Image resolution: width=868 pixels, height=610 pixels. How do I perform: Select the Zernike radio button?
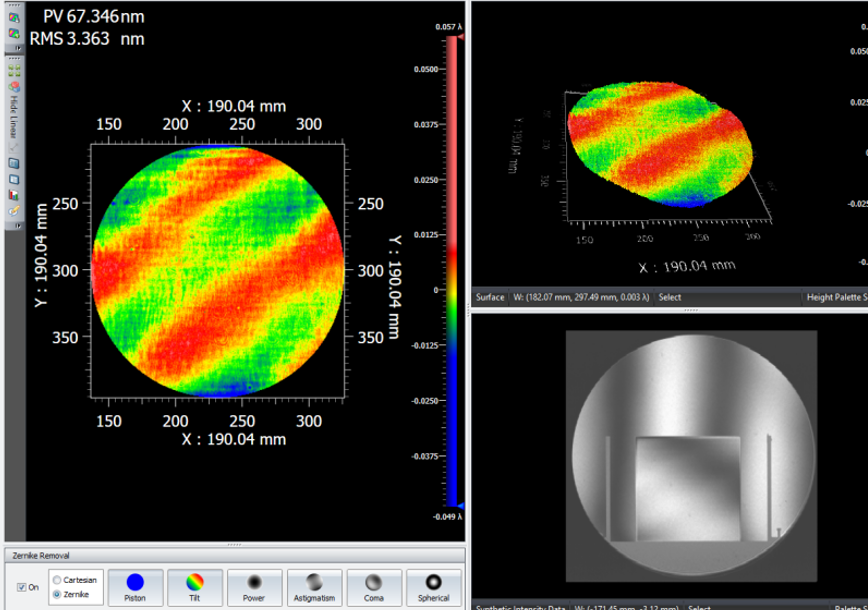coord(56,594)
